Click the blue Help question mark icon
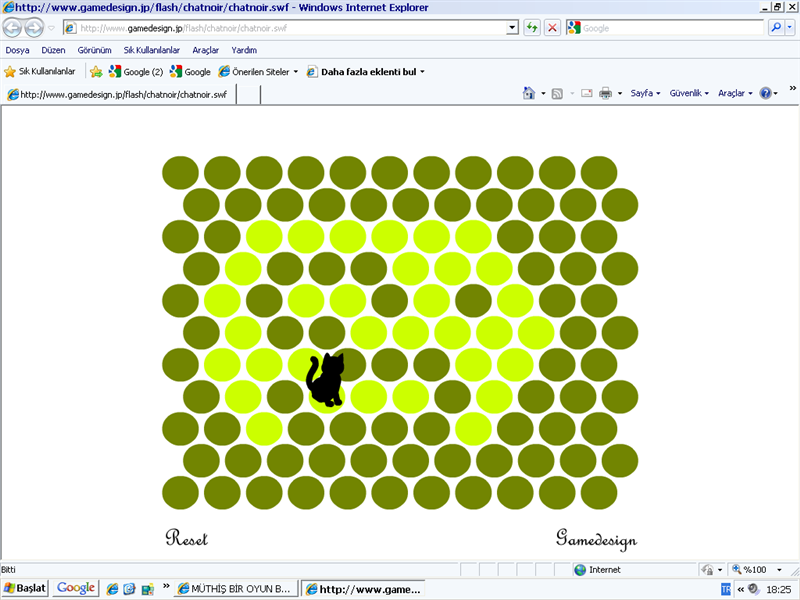This screenshot has height=600, width=800. pyautogui.click(x=765, y=93)
